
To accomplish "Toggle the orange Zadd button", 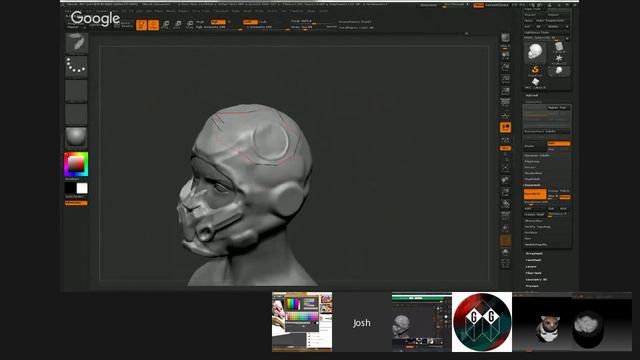I will click(250, 22).
